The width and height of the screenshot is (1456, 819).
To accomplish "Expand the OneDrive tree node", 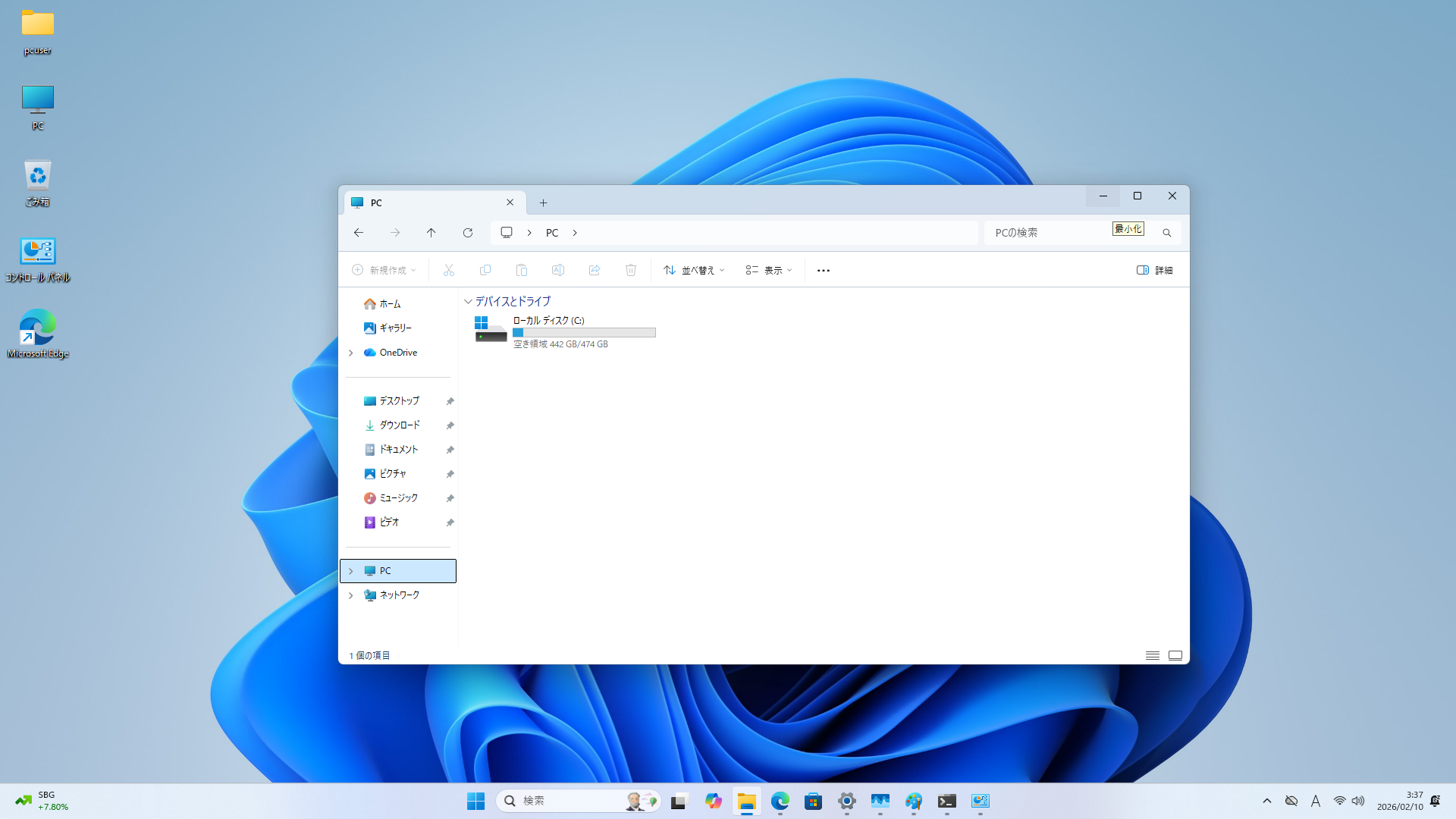I will pos(351,353).
